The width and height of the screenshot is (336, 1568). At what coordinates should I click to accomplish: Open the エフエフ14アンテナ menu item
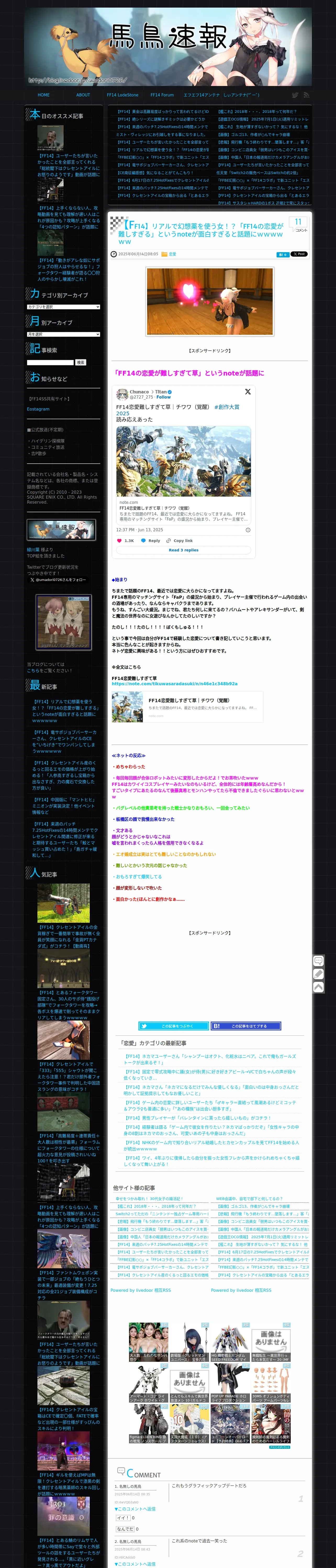pos(202,95)
